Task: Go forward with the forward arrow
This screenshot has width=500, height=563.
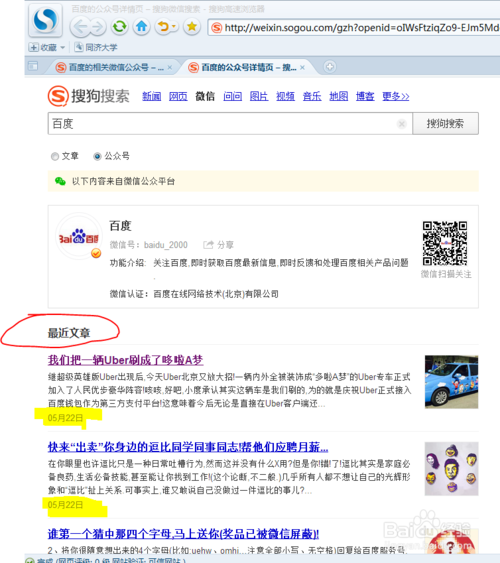Action: tap(97, 27)
